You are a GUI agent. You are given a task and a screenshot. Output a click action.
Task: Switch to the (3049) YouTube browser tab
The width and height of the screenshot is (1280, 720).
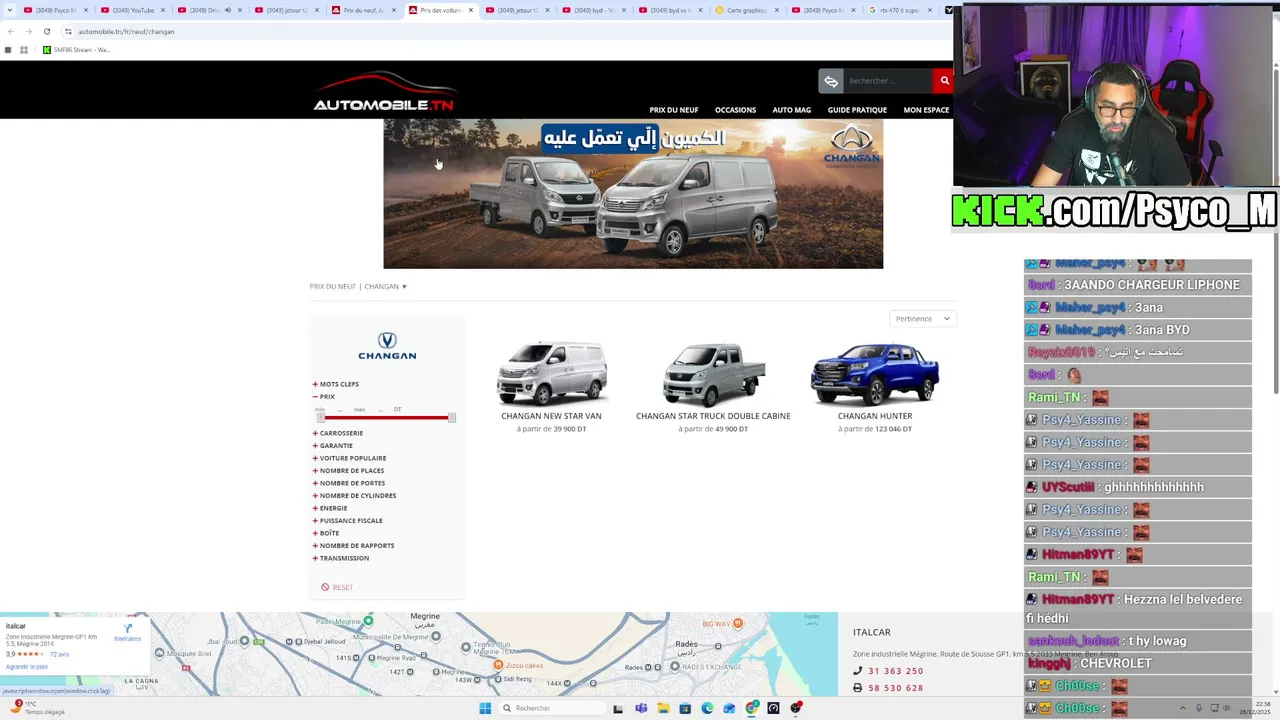pos(132,10)
